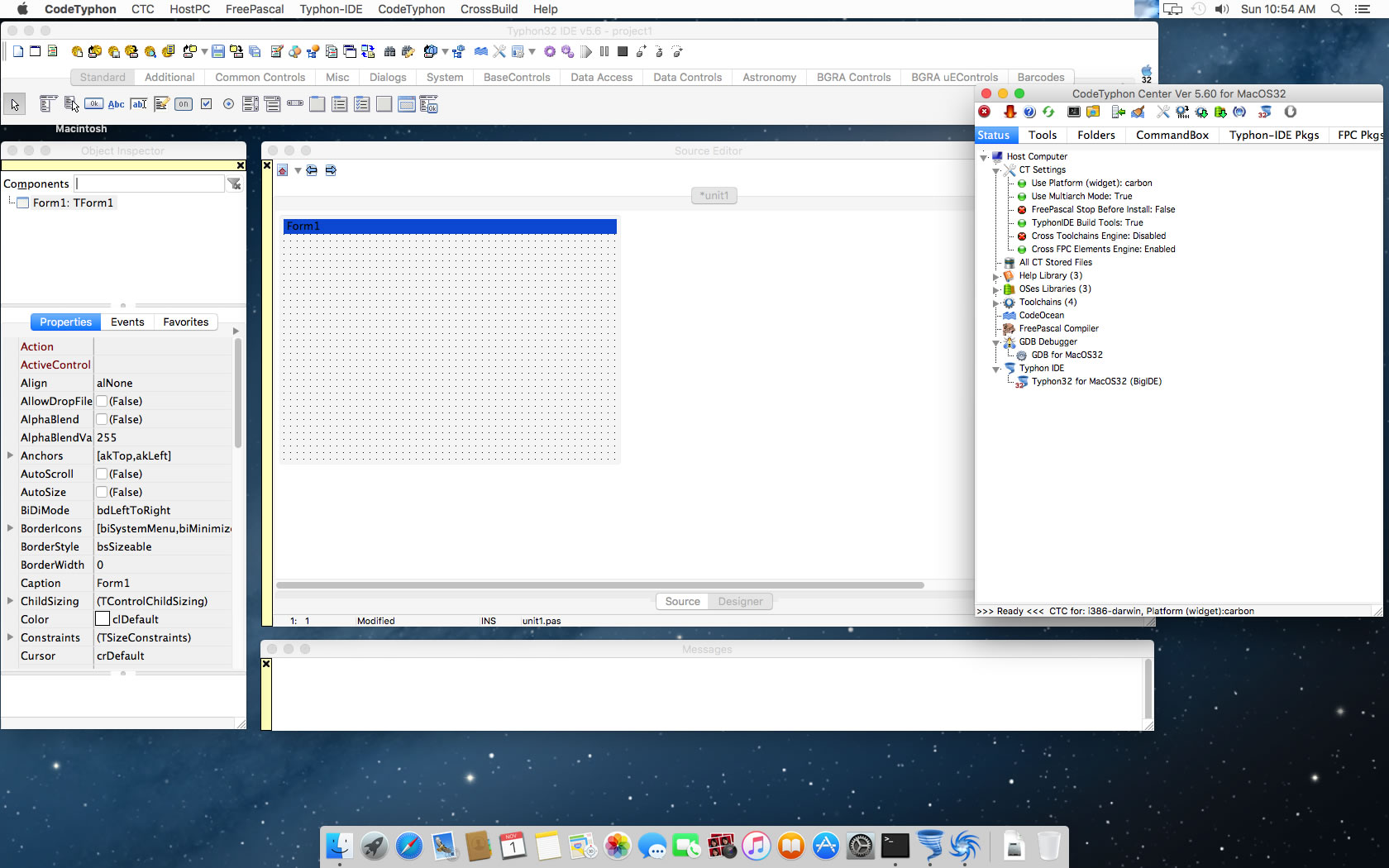Toggle the AllowDropFiles checkbox
This screenshot has width=1389, height=868.
point(102,401)
